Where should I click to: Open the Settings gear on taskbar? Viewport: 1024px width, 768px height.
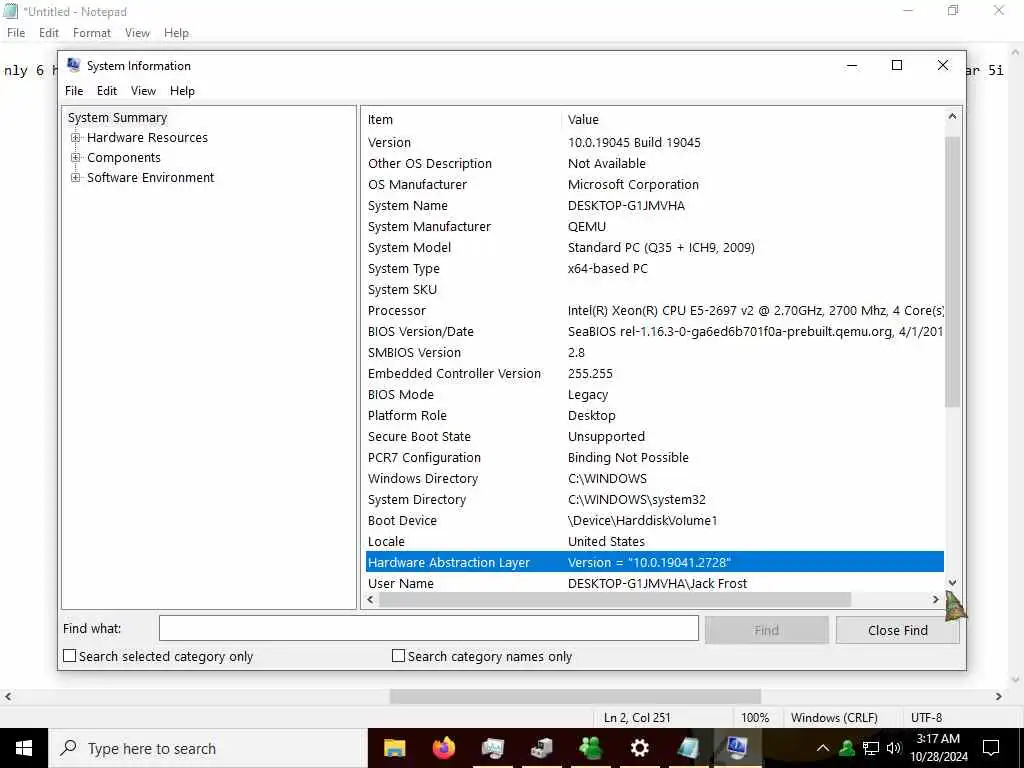point(639,748)
